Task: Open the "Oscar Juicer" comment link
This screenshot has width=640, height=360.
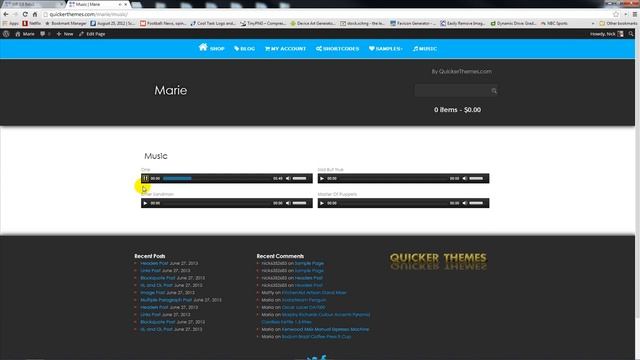Action: [303, 307]
